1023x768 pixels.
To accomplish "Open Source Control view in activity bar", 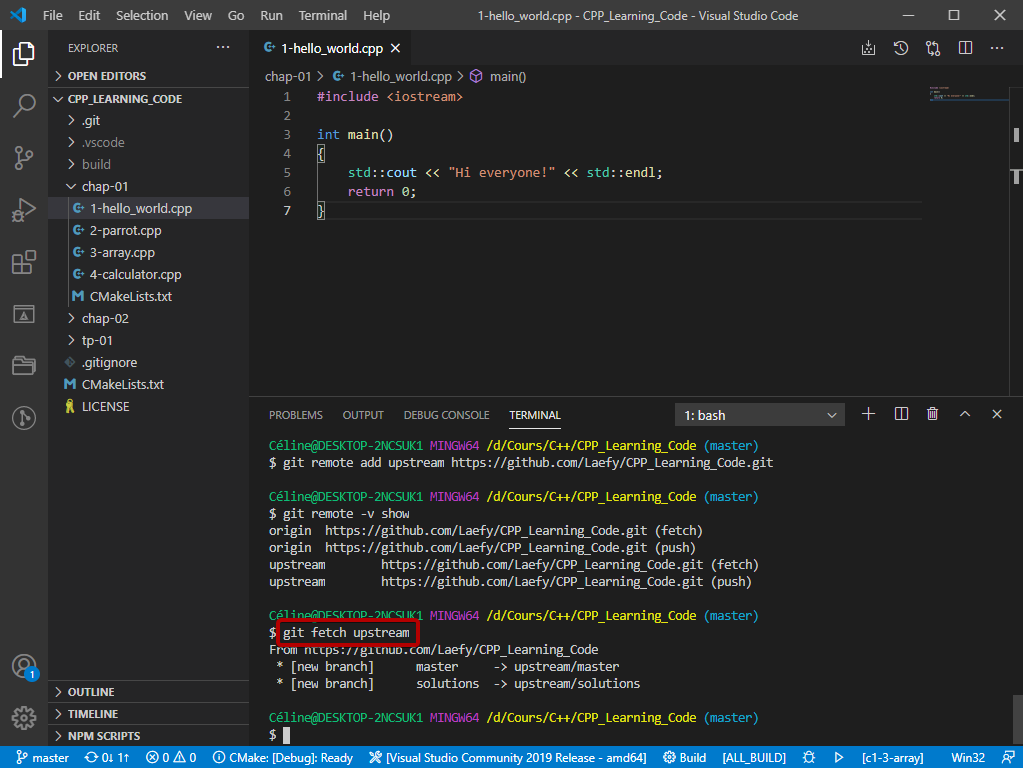I will pos(23,157).
